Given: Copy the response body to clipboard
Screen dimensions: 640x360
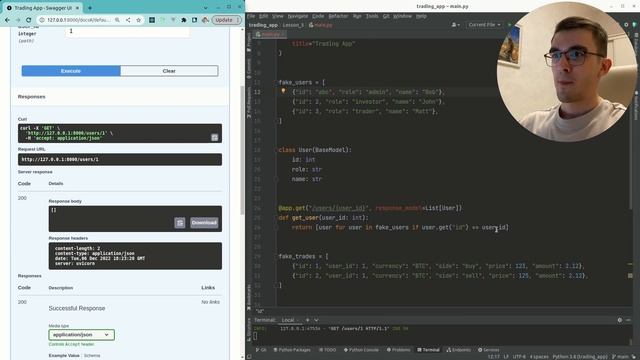Looking at the screenshot, I should [180, 223].
